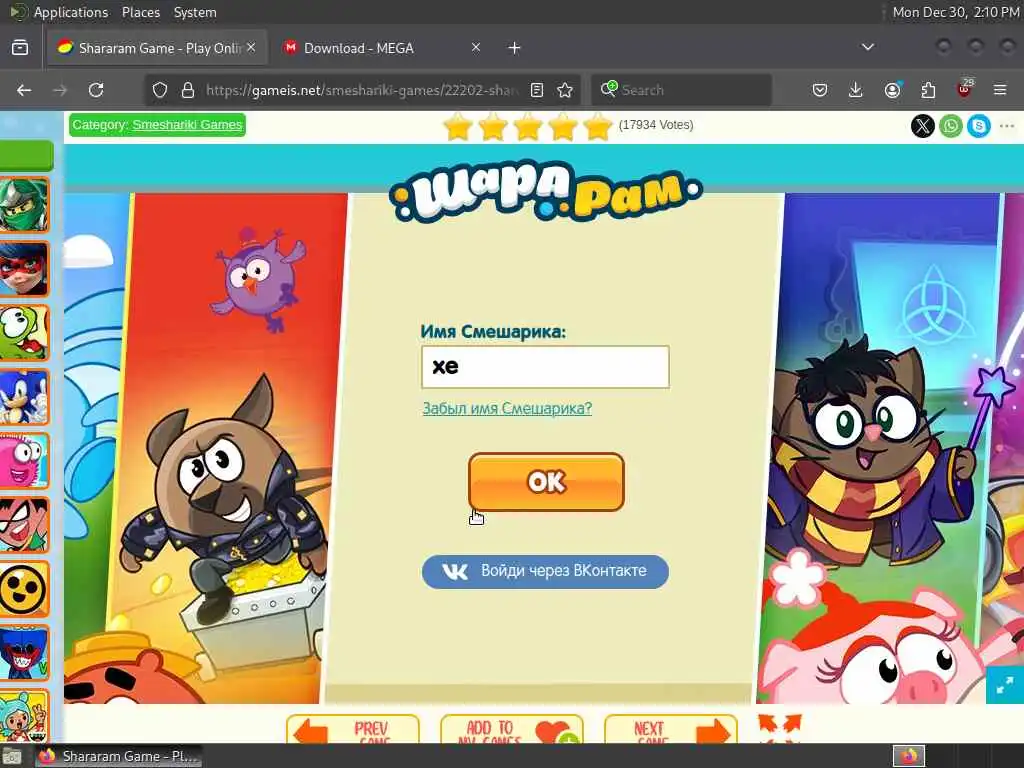Viewport: 1024px width, 768px height.
Task: Open the Robin Teen Titans game thumbnail
Action: tap(24, 524)
